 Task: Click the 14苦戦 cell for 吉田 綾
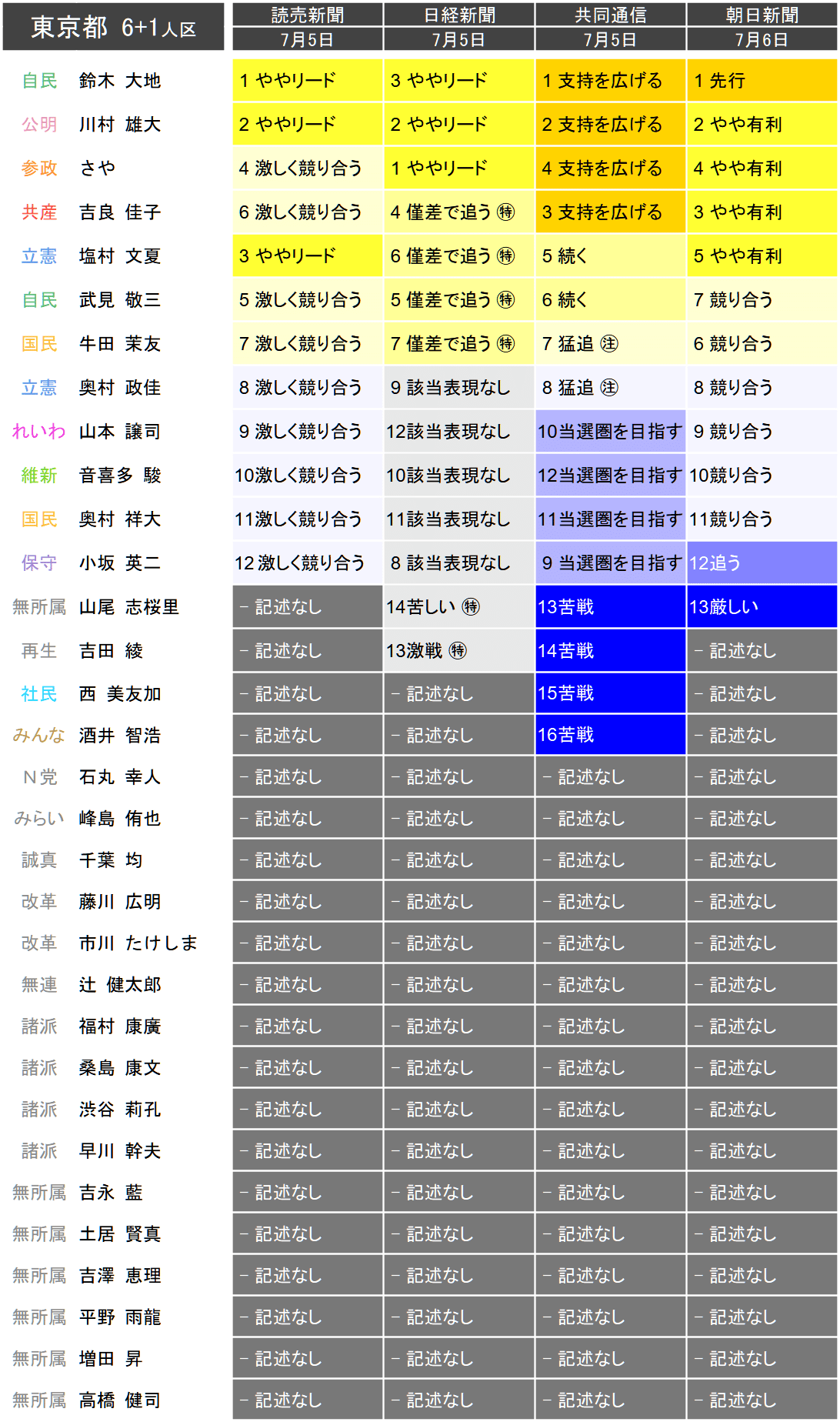611,651
